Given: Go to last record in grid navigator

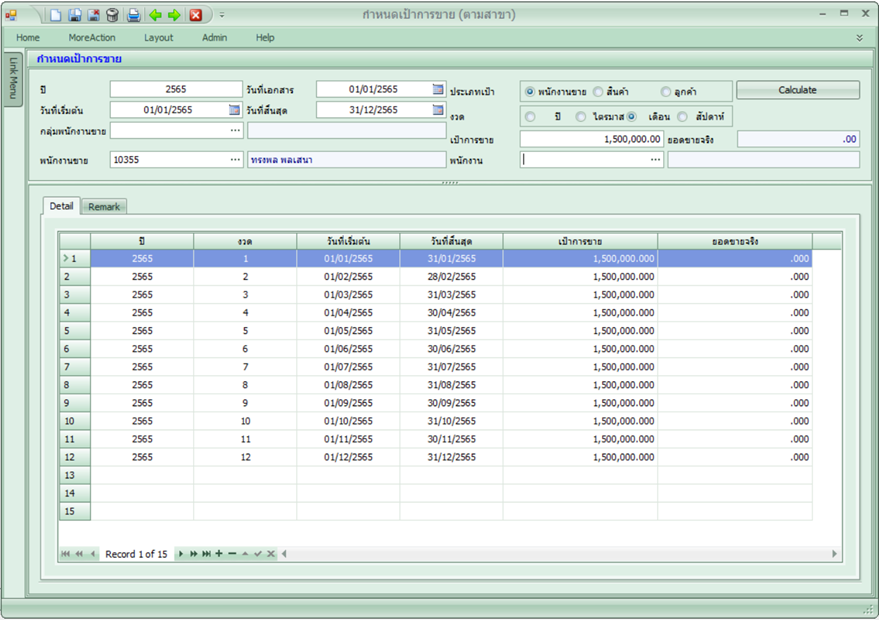Looking at the screenshot, I should pyautogui.click(x=206, y=554).
